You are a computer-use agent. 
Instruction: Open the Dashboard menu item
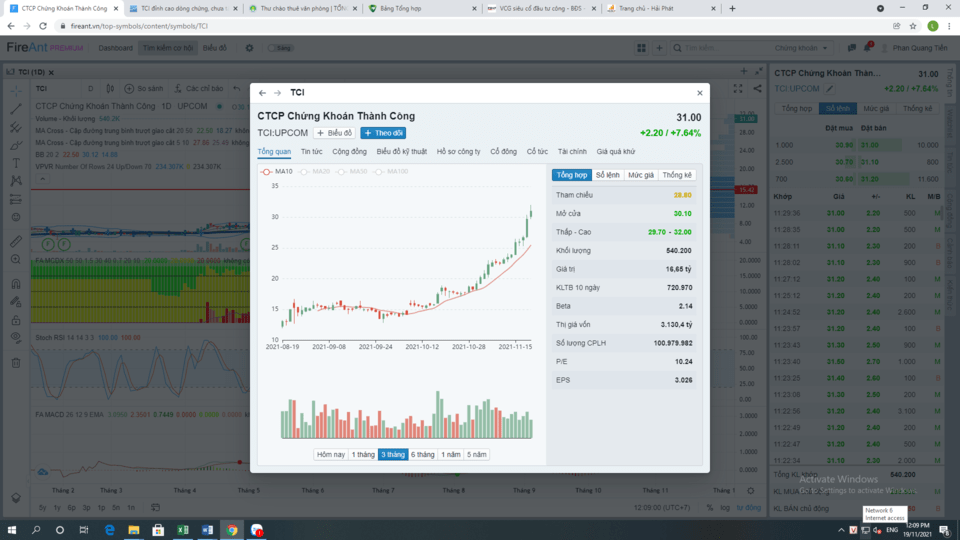pos(115,48)
